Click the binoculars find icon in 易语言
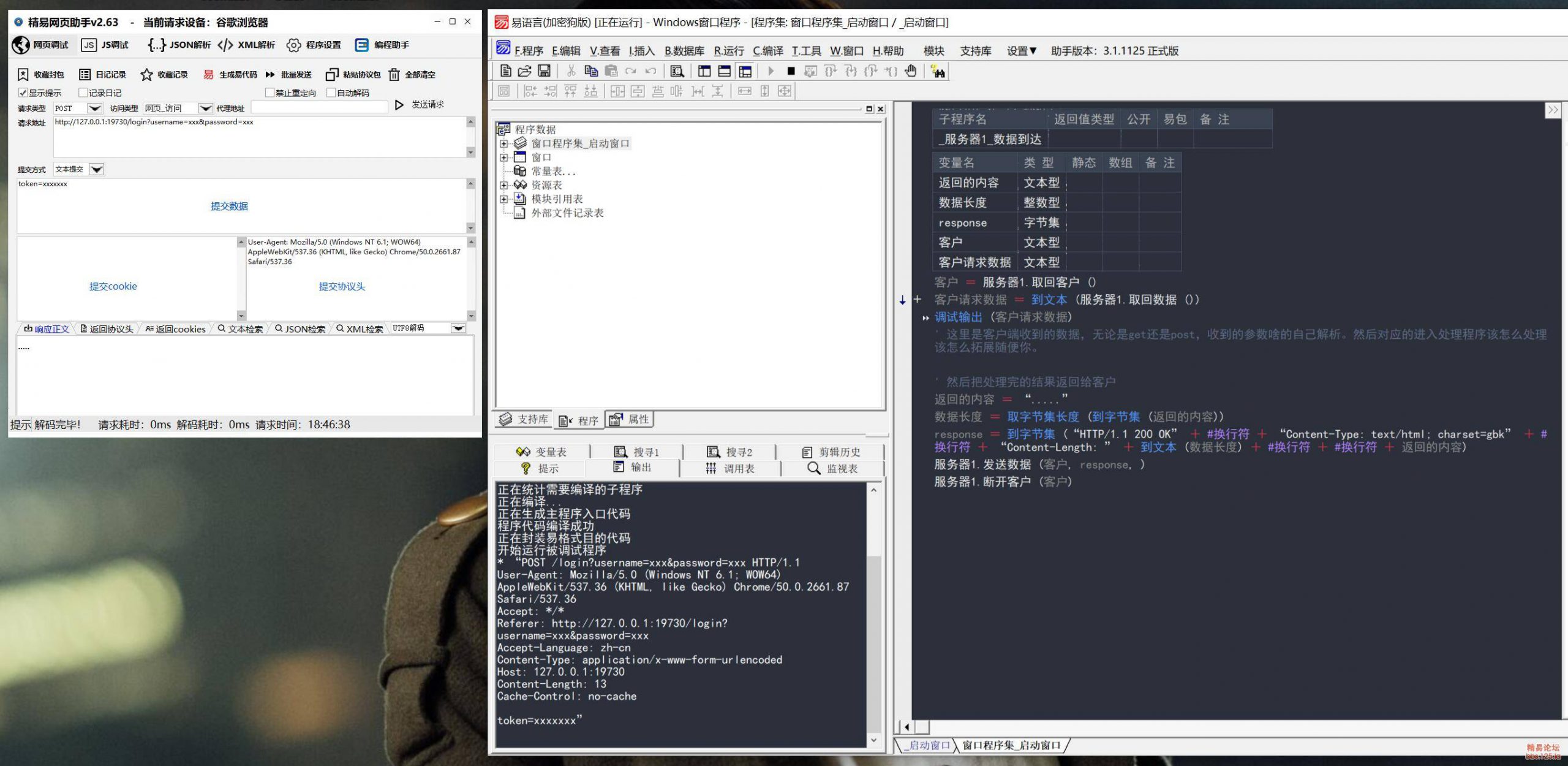Image resolution: width=1568 pixels, height=766 pixels. click(938, 72)
